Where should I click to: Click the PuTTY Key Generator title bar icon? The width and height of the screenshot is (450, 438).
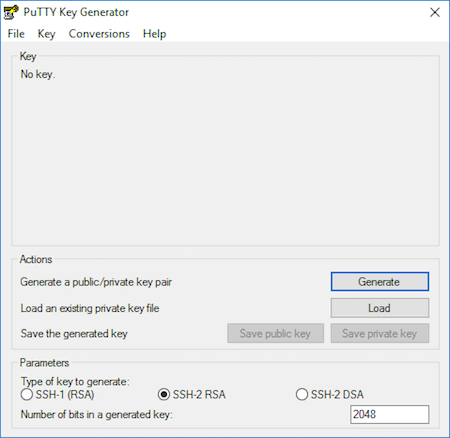point(11,12)
